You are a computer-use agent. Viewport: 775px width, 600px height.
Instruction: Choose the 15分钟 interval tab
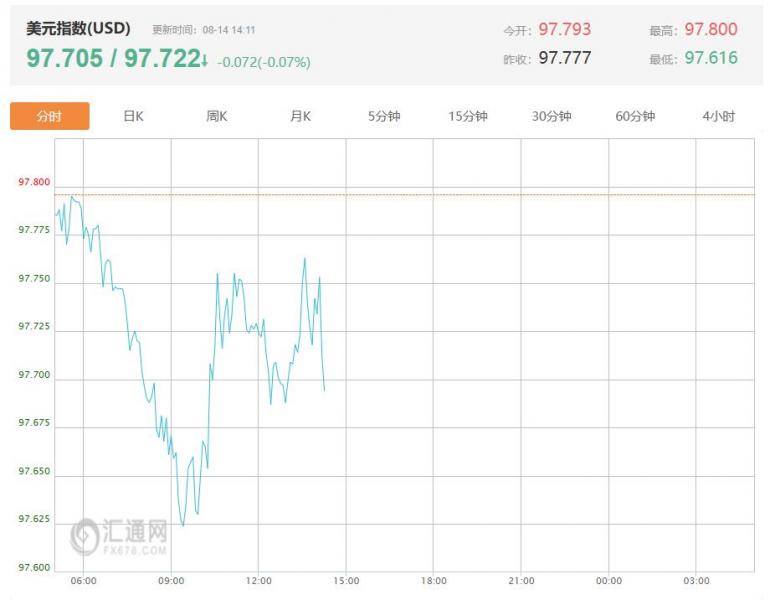coord(468,116)
